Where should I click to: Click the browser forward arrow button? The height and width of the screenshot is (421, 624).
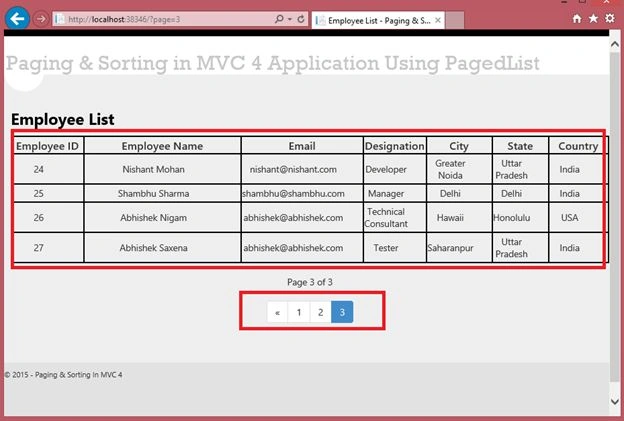pyautogui.click(x=41, y=19)
